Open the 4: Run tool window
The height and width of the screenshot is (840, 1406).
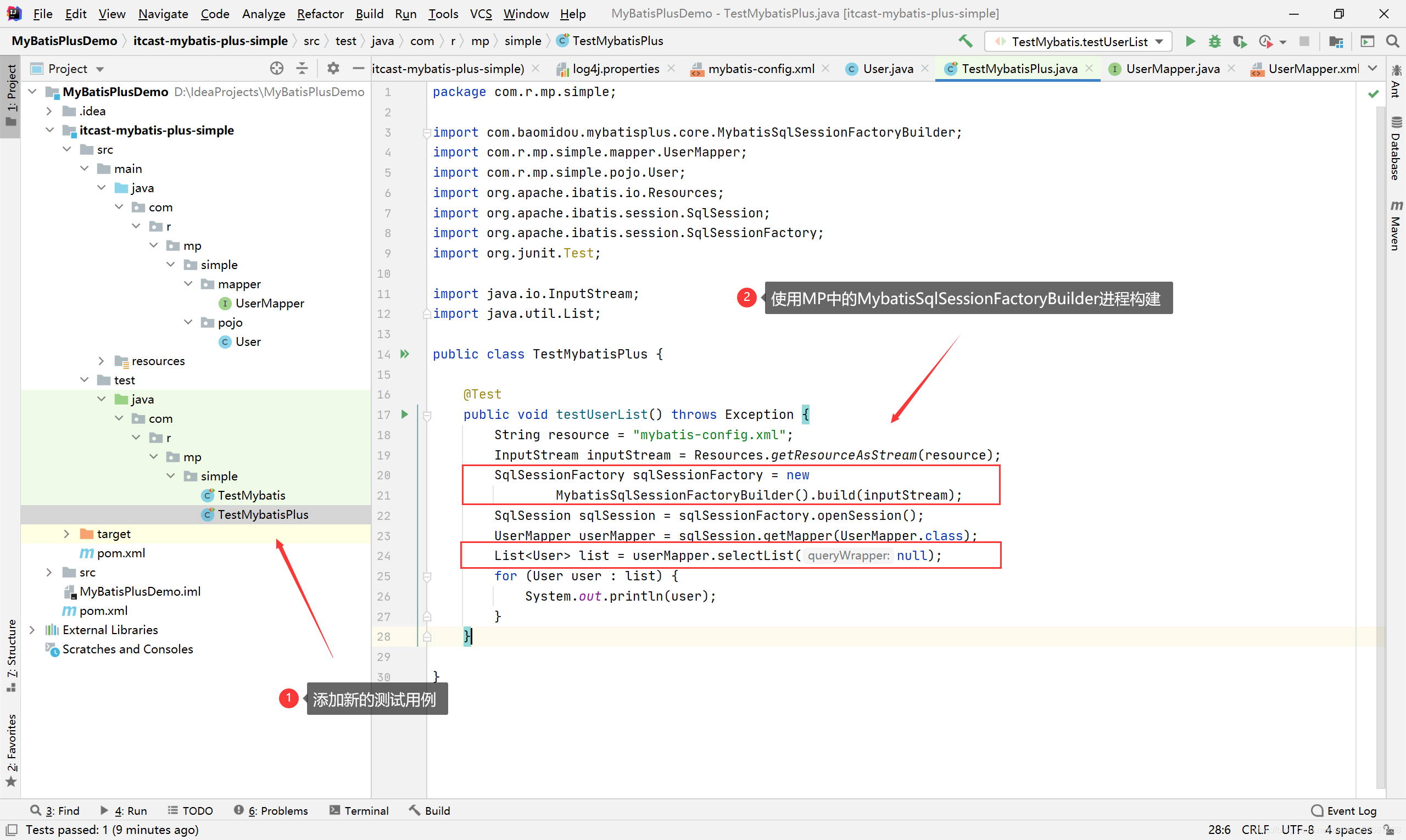[124, 810]
